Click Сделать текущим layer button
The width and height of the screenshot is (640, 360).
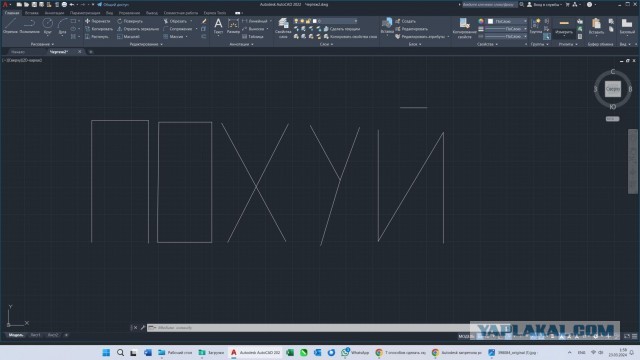(342, 29)
